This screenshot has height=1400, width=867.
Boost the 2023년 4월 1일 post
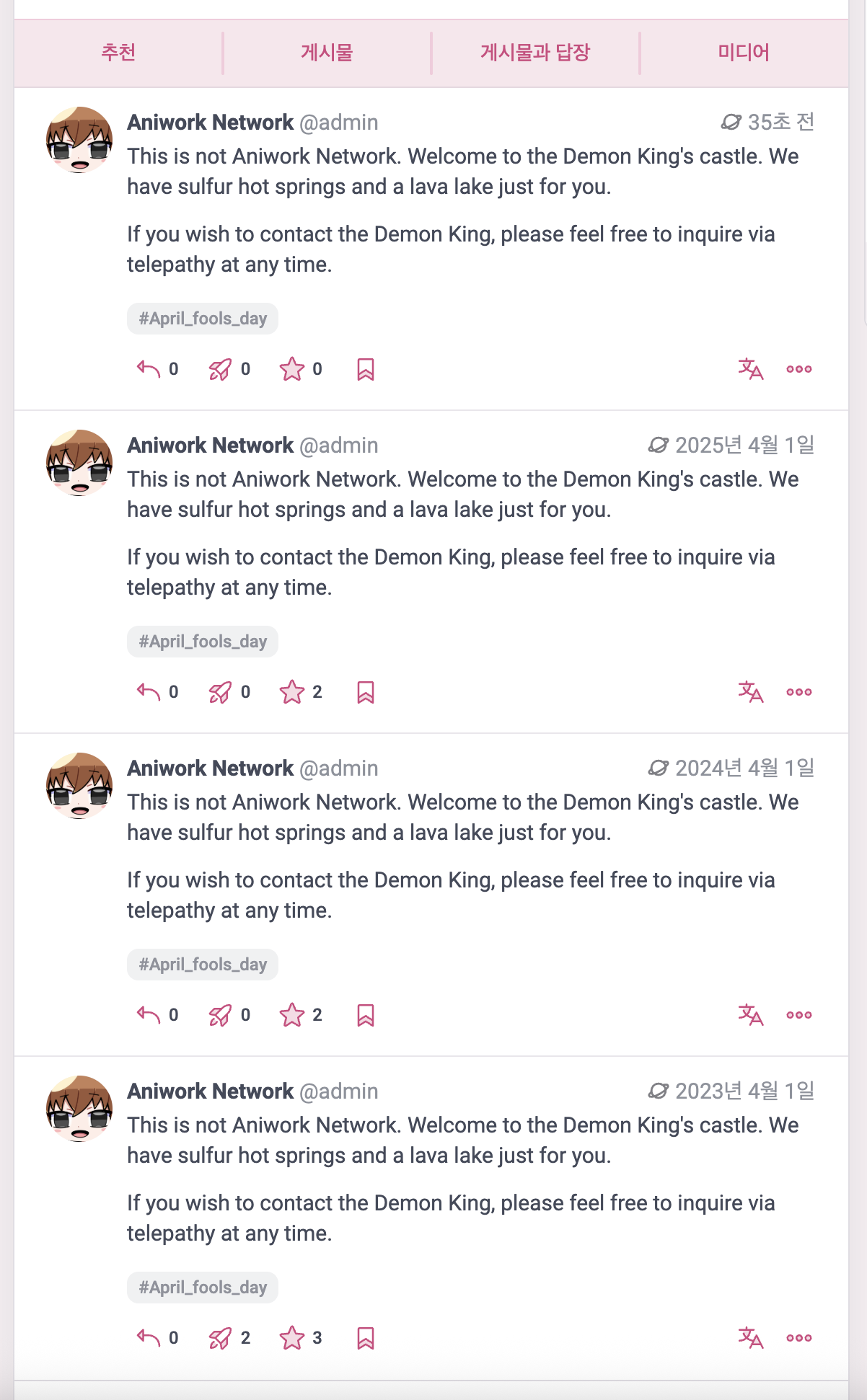220,1338
